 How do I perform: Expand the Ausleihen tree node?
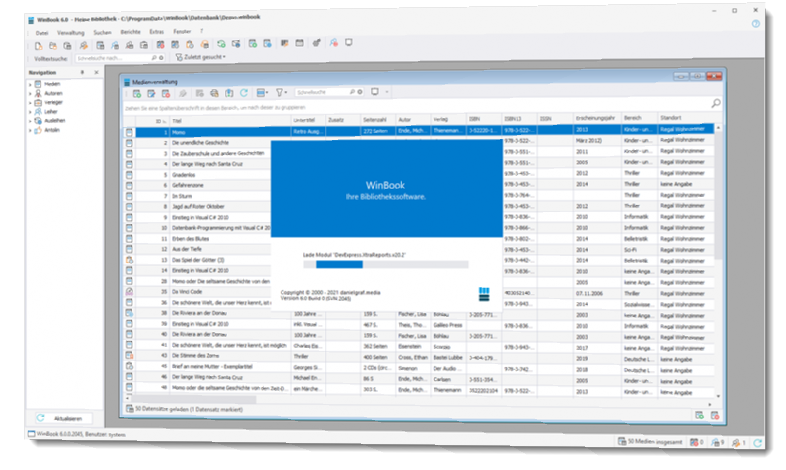tap(30, 121)
